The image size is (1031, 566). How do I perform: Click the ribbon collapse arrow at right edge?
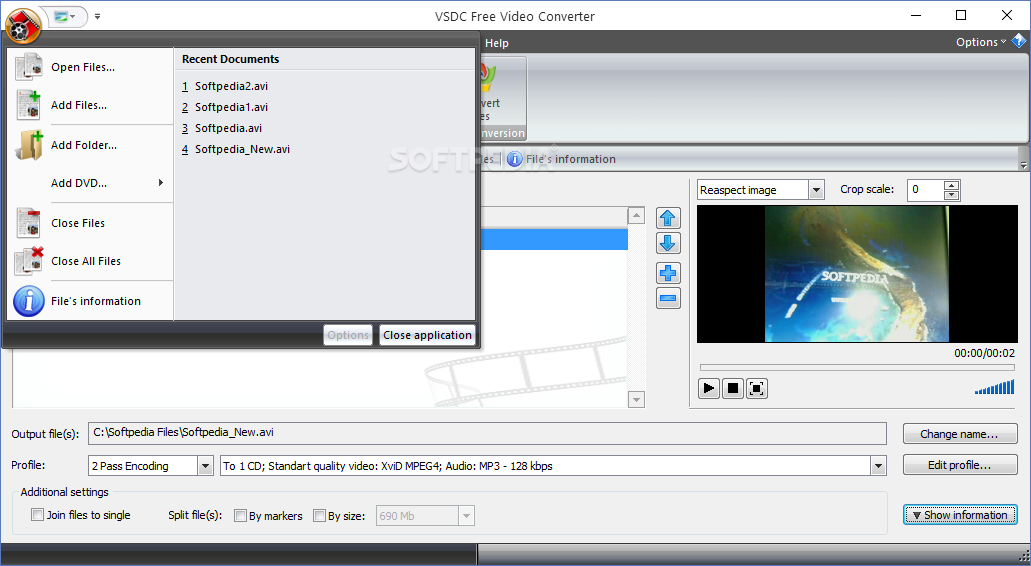[1022, 164]
